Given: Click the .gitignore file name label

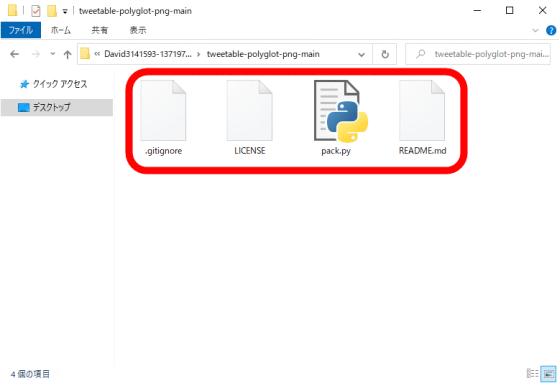Looking at the screenshot, I should pyautogui.click(x=164, y=151).
